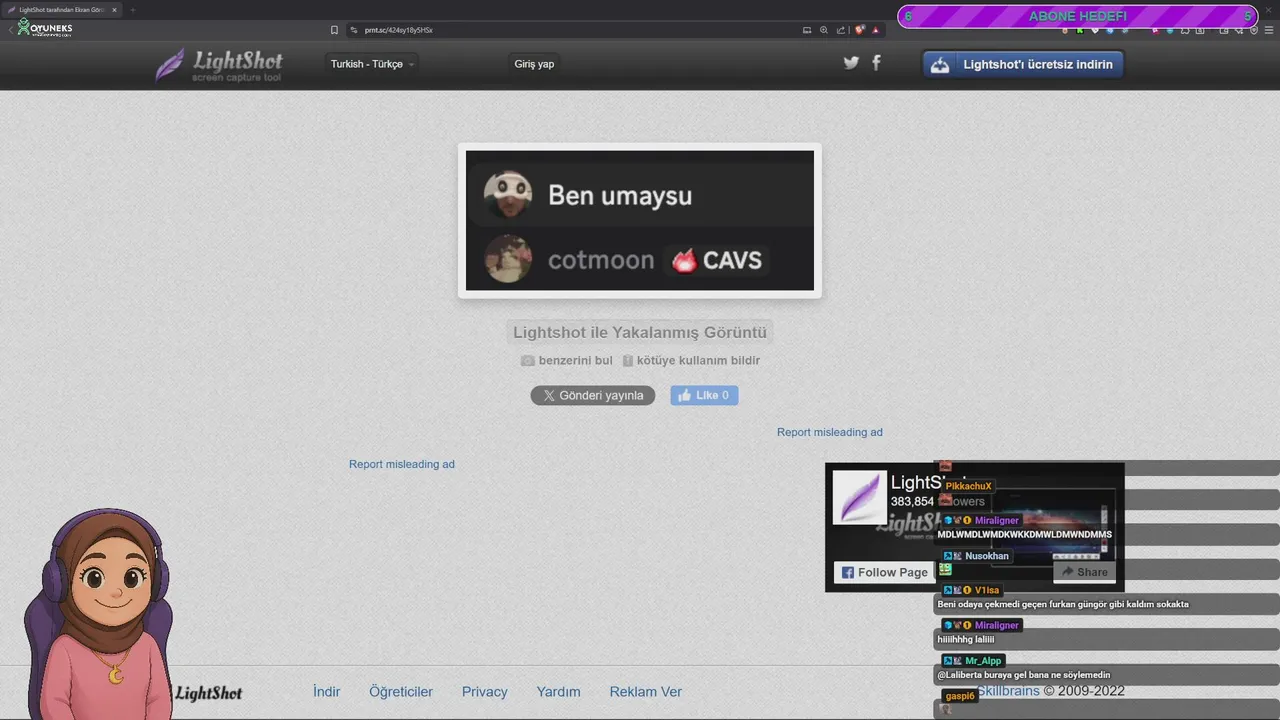Click the LightShot feather logo in header

click(218, 64)
